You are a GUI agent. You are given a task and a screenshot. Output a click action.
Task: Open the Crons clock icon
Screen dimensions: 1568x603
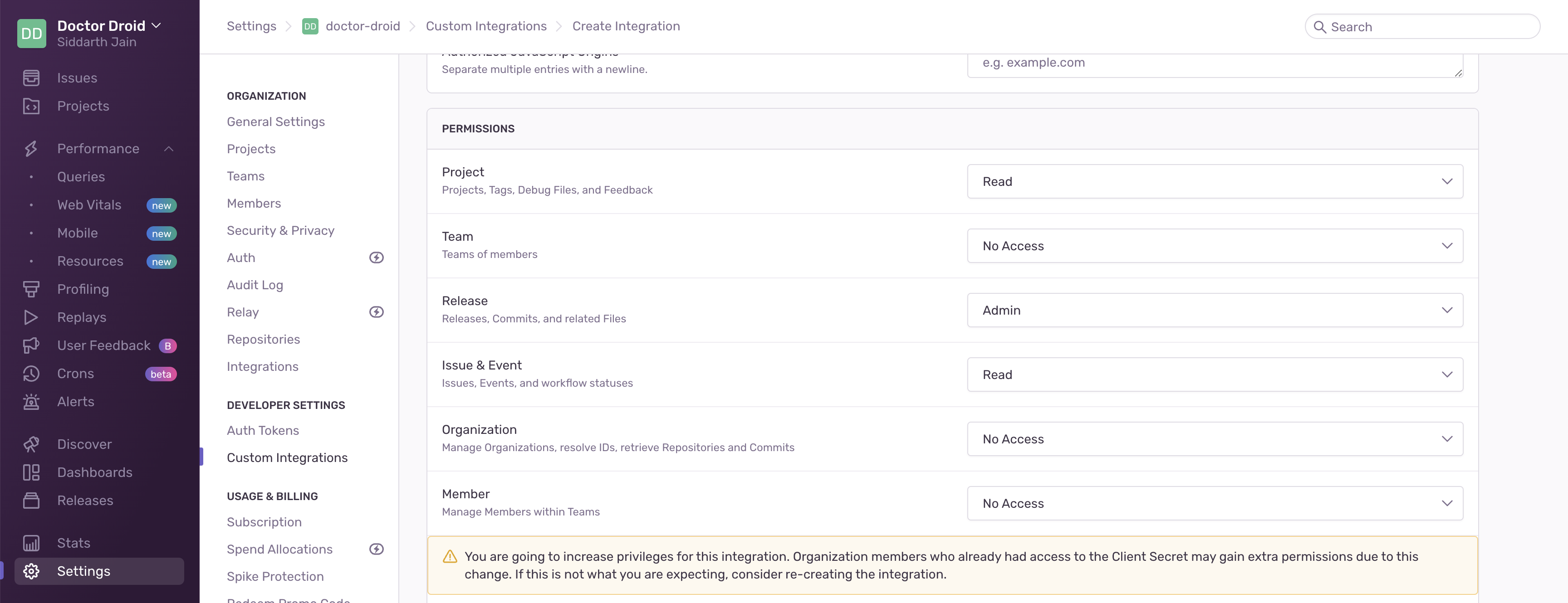point(31,374)
